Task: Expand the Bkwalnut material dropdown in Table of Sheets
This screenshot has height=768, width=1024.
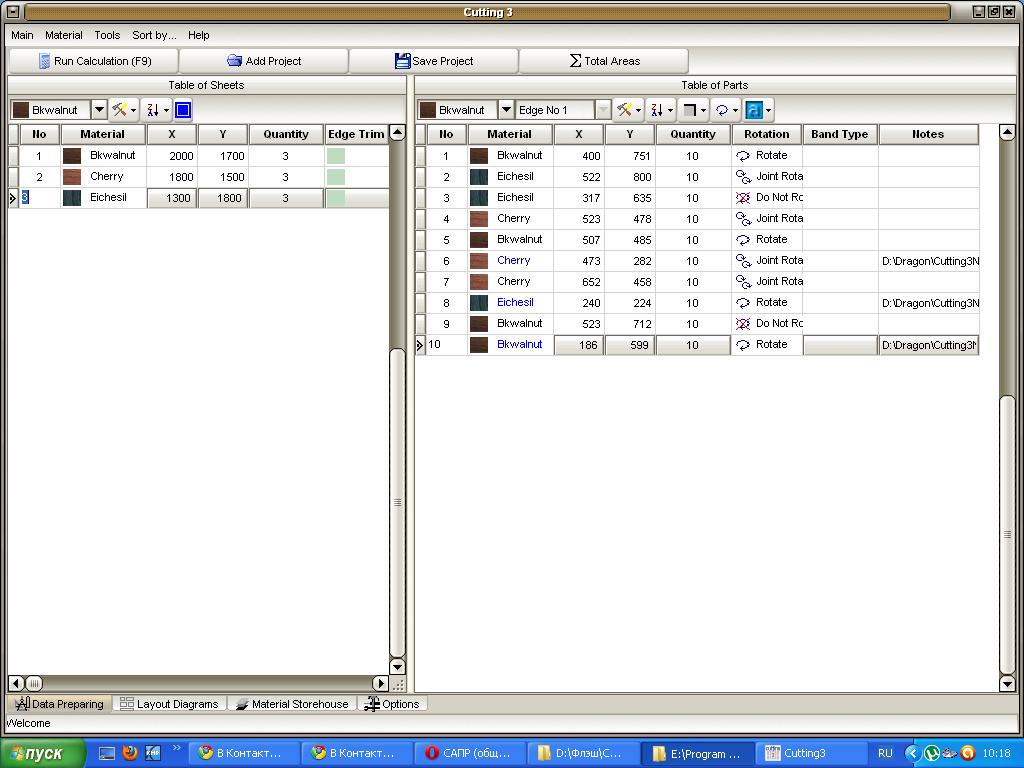Action: coord(99,110)
